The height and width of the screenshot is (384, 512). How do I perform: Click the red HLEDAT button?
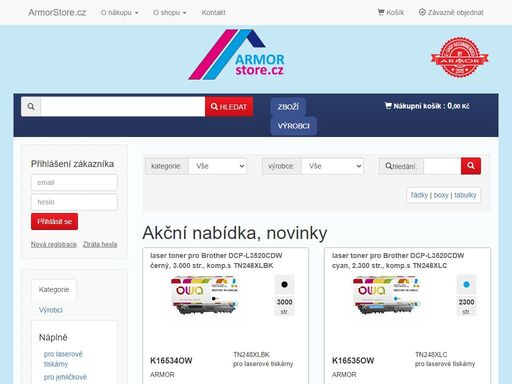229,107
